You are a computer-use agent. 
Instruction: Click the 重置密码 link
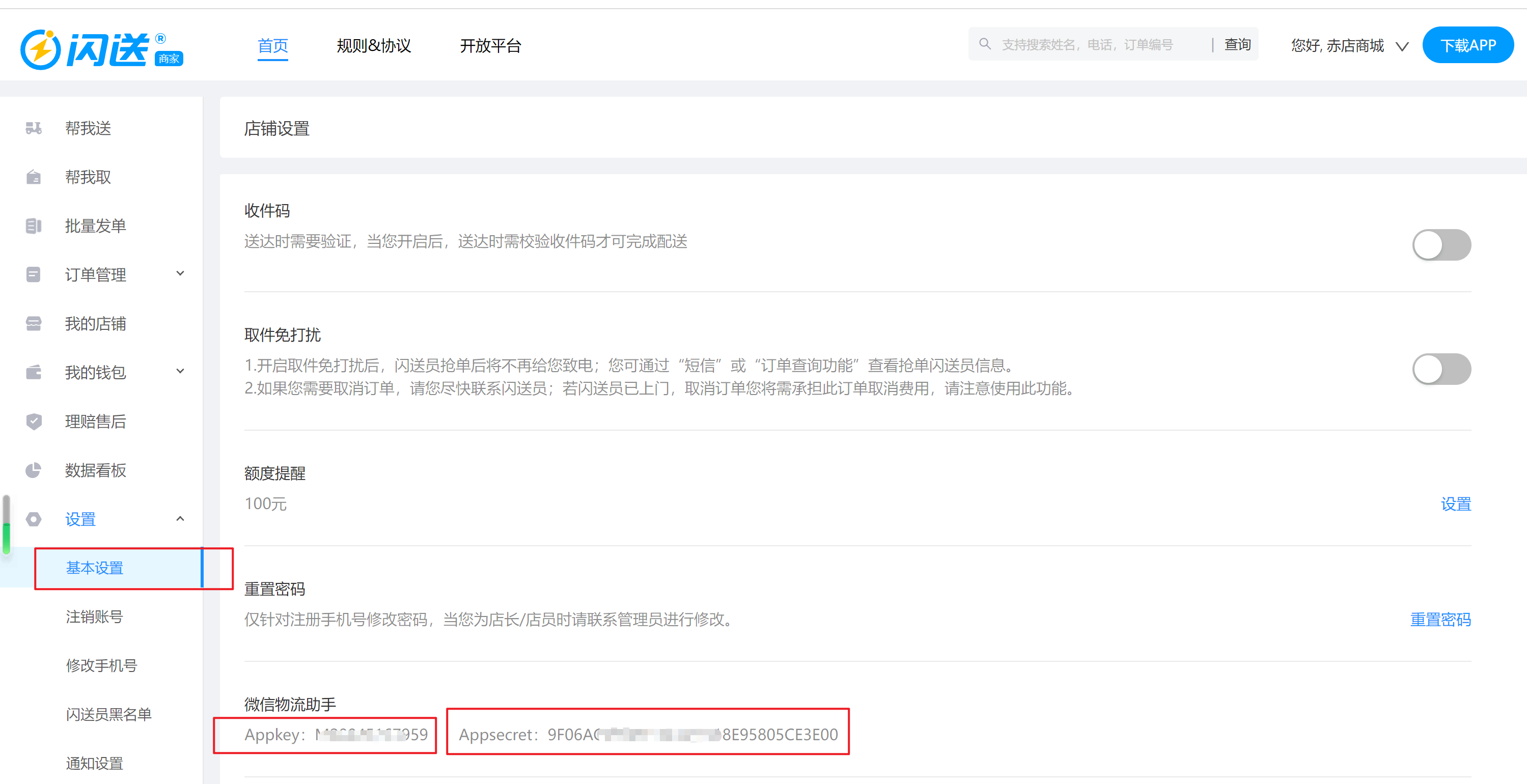[1440, 619]
